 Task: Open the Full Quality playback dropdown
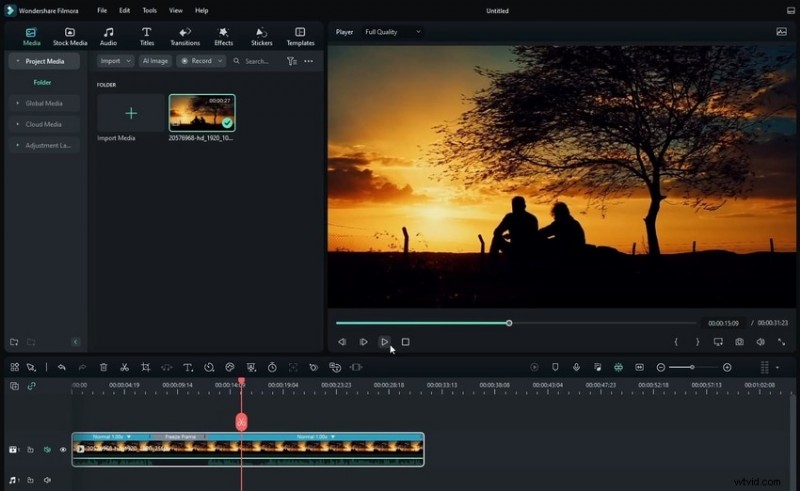(393, 32)
